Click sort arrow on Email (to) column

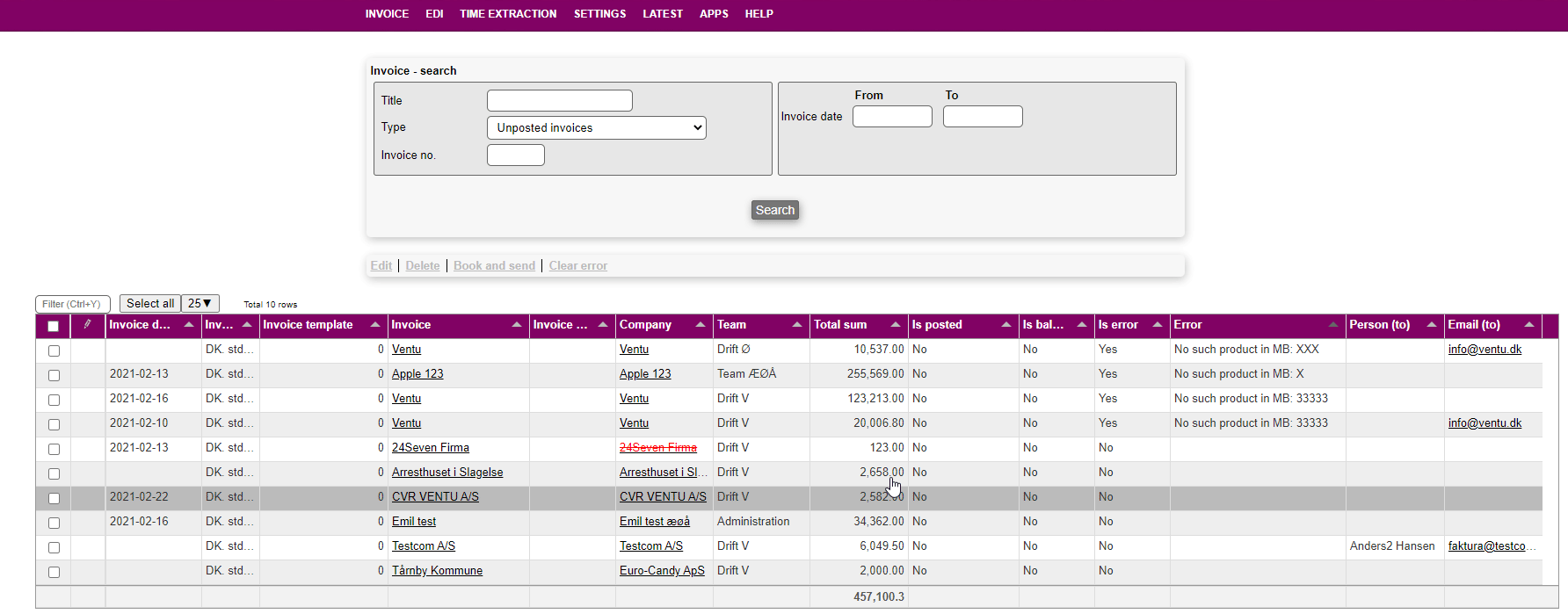point(1529,325)
